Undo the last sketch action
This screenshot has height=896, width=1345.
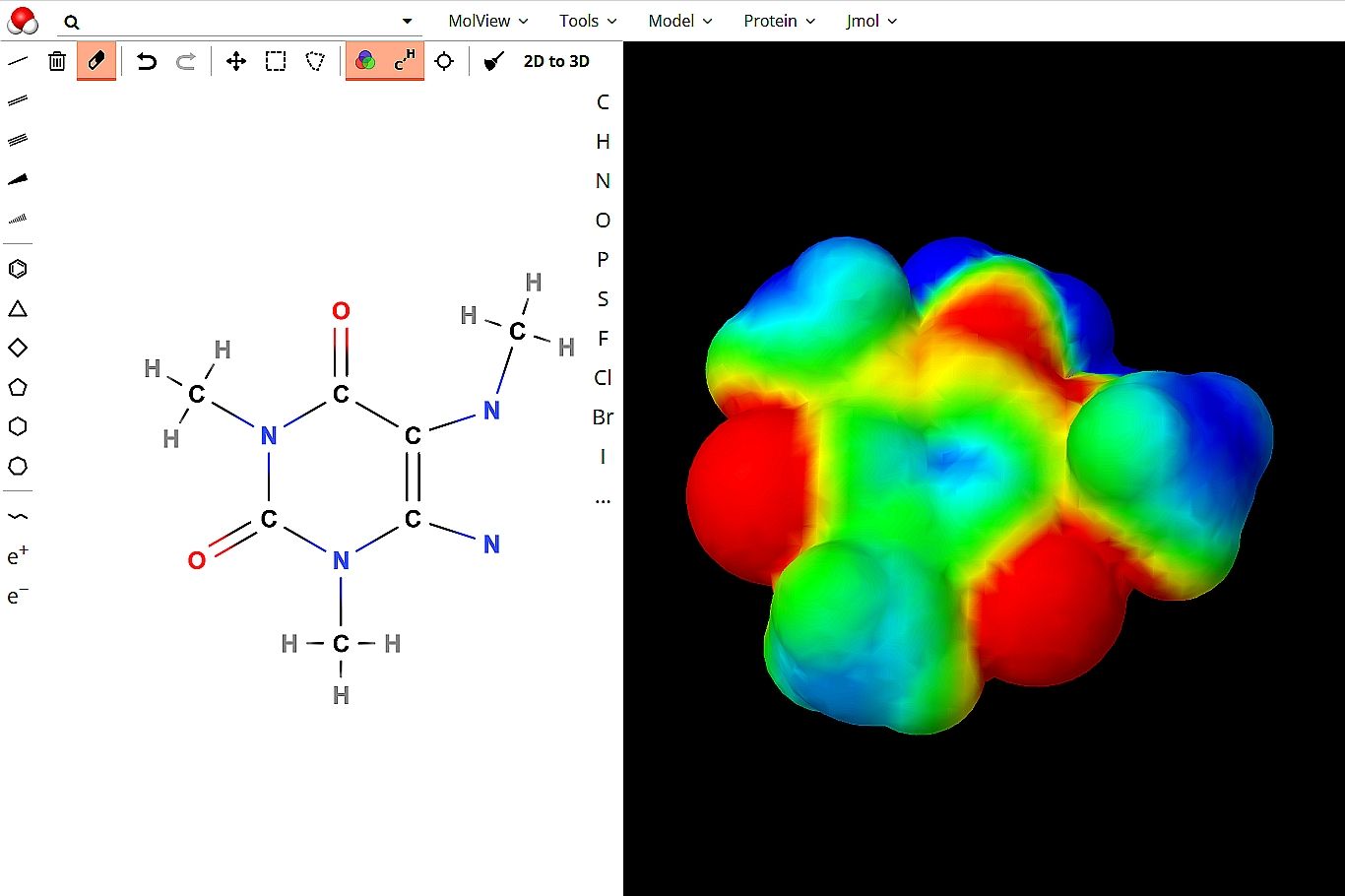(147, 61)
